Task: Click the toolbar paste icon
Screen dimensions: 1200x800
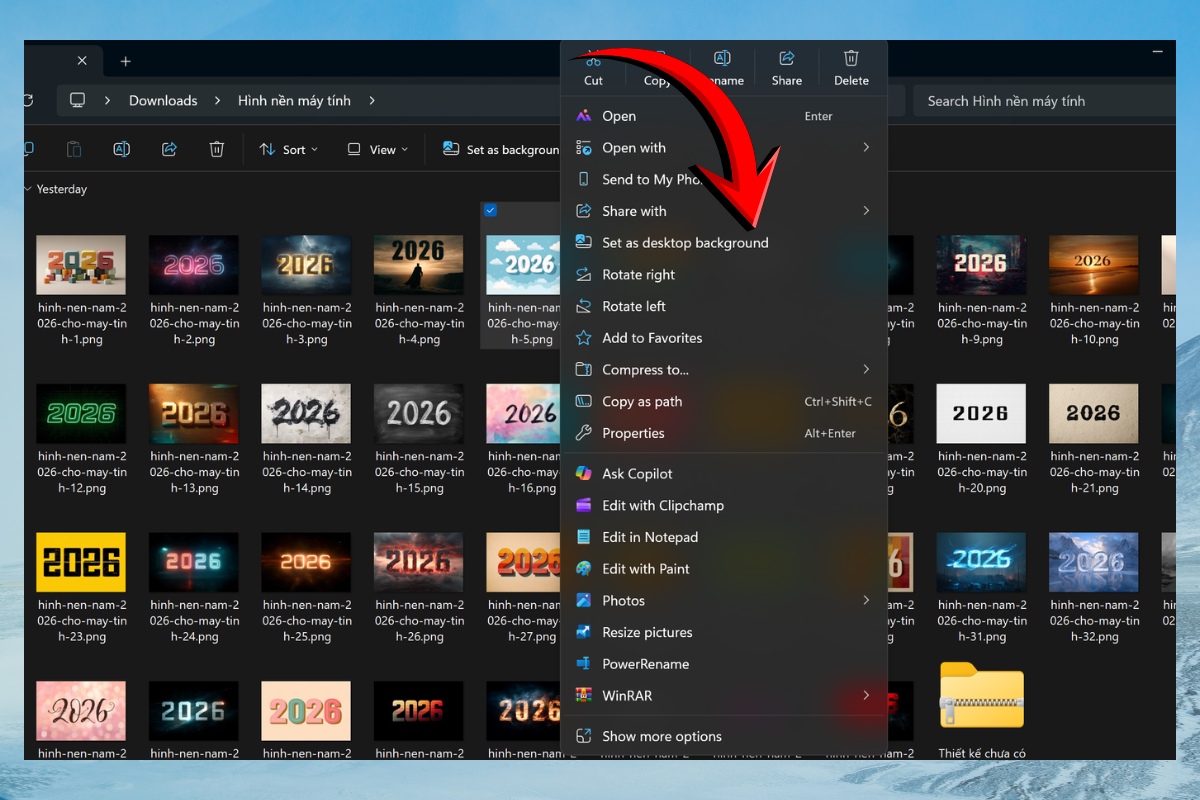Action: click(74, 149)
